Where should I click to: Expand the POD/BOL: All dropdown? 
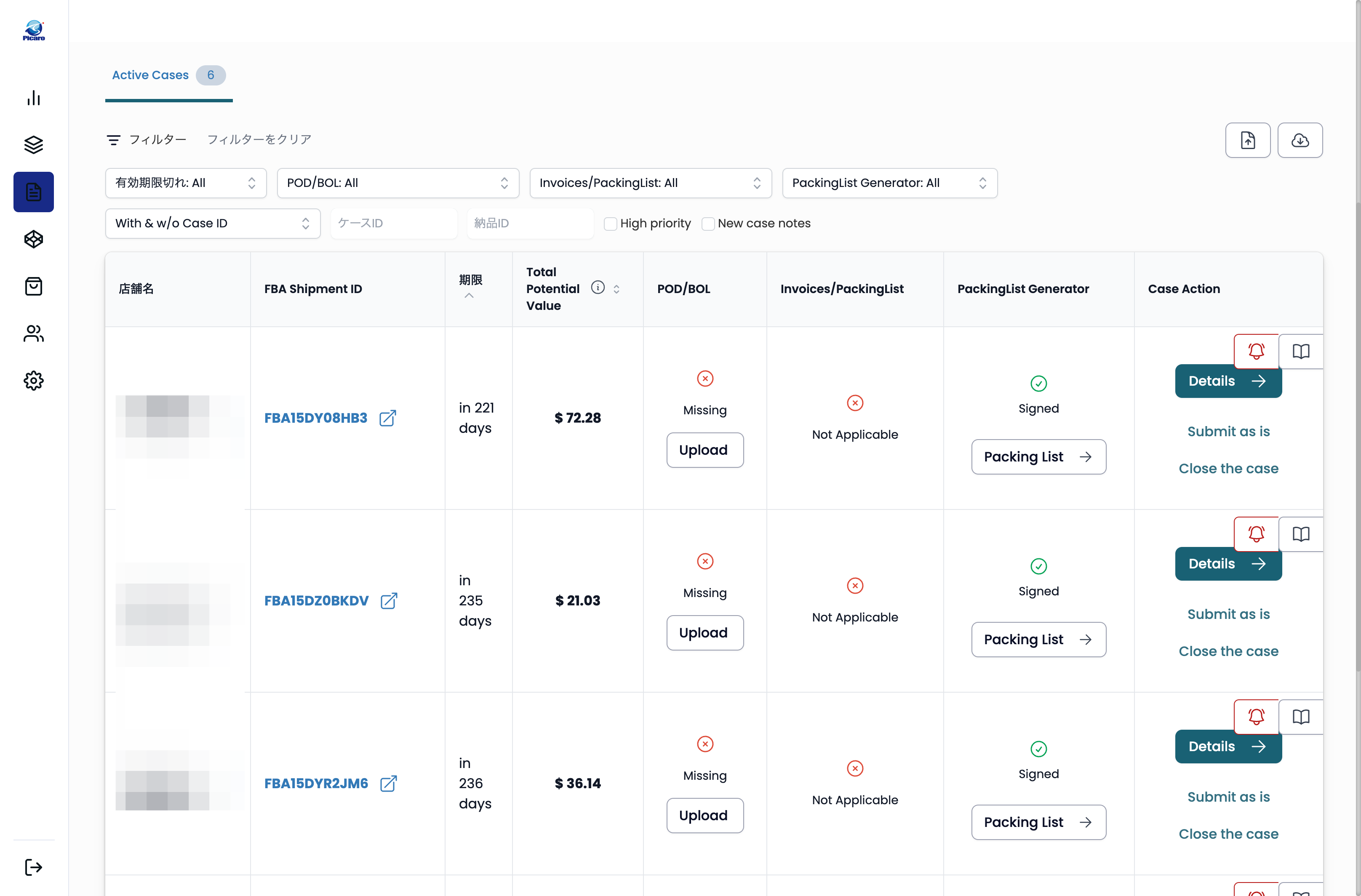[x=398, y=183]
